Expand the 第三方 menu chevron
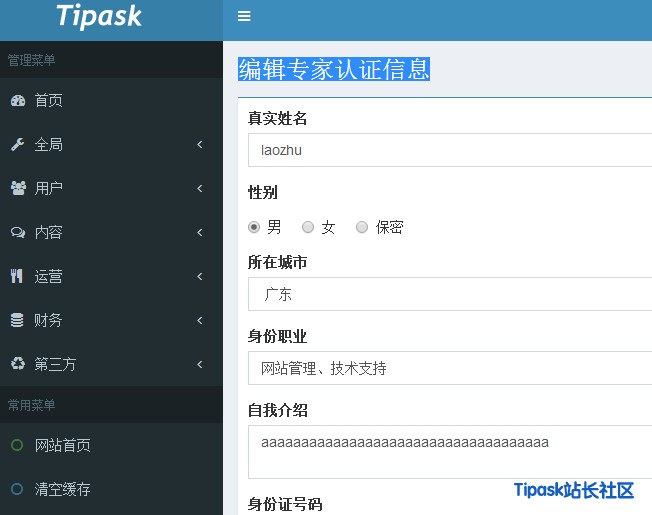This screenshot has width=652, height=515. 200,365
